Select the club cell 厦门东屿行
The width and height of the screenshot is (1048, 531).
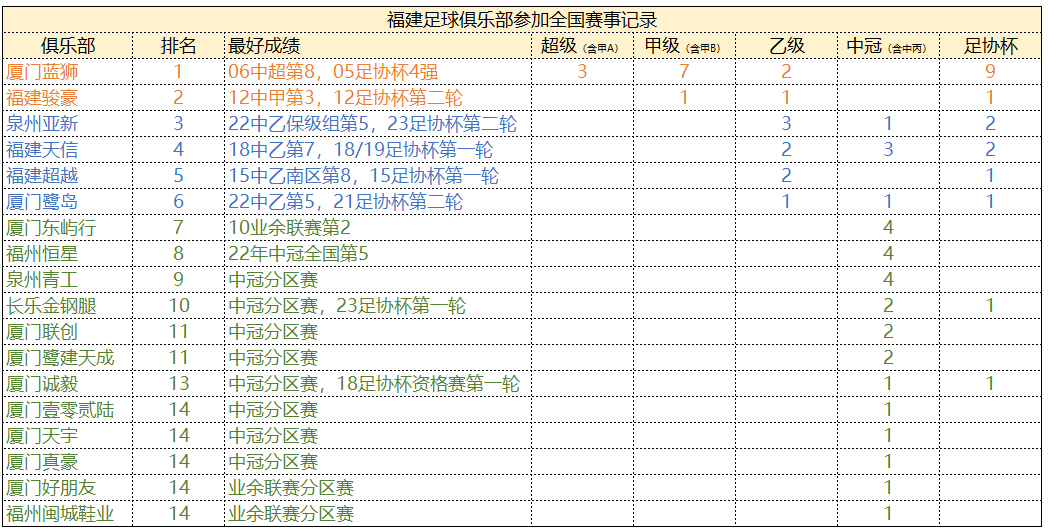click(x=68, y=227)
